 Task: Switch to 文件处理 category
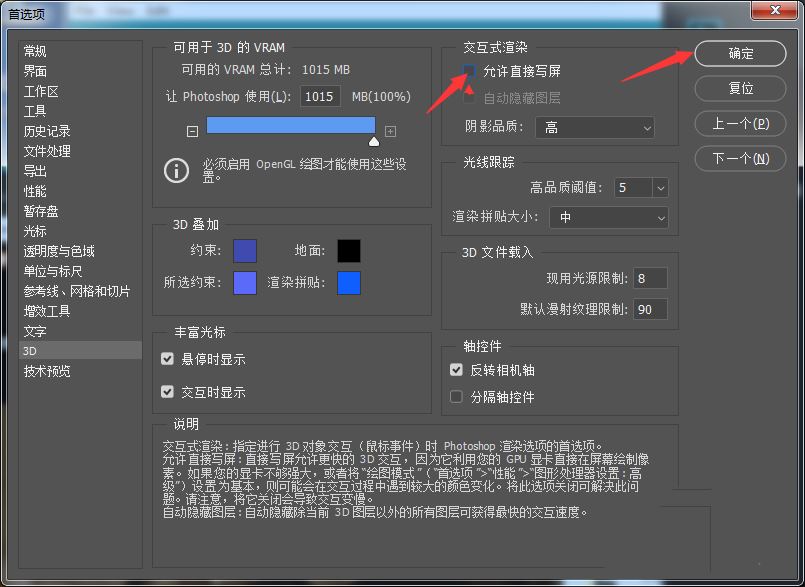click(x=47, y=151)
